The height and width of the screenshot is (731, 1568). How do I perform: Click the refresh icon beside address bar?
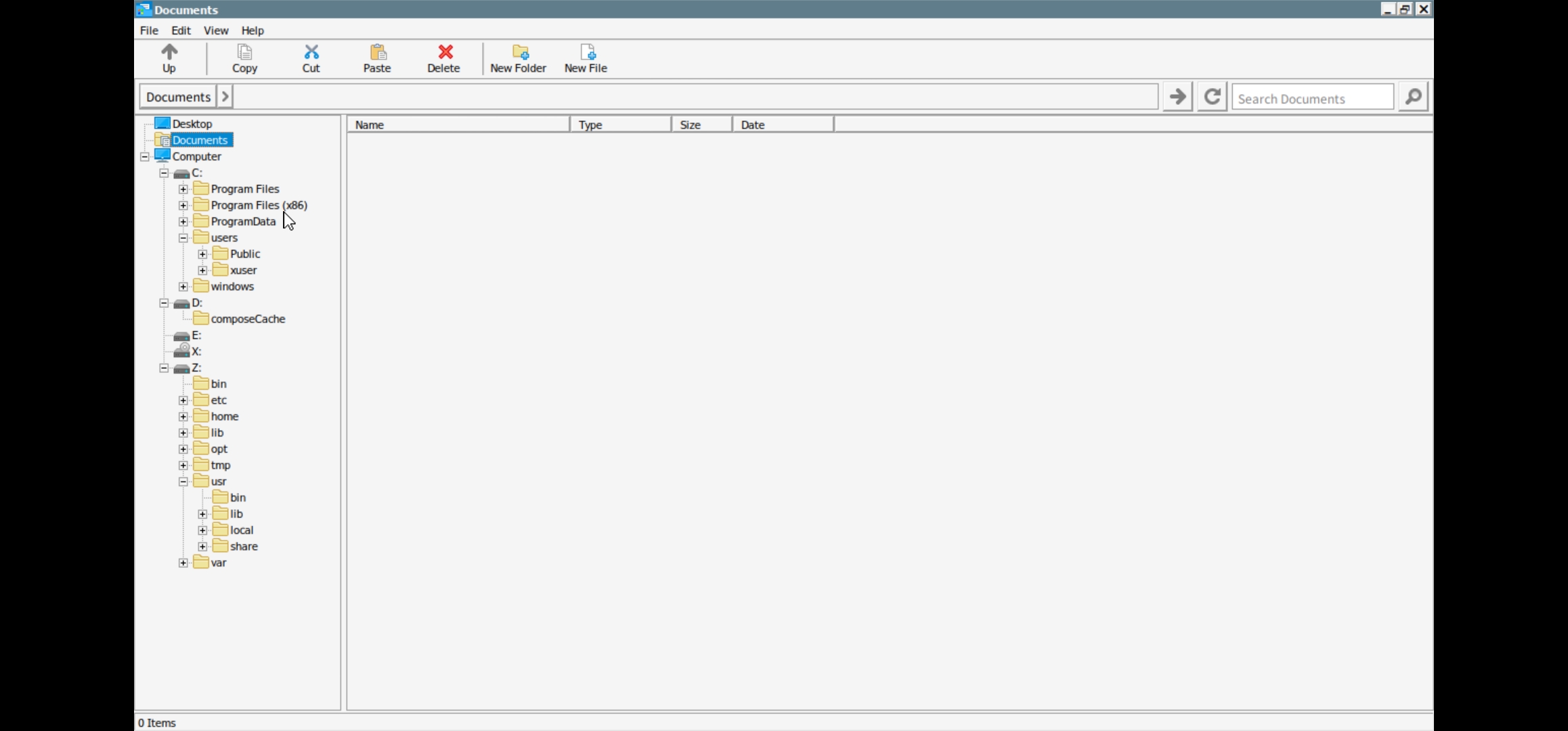coord(1212,97)
